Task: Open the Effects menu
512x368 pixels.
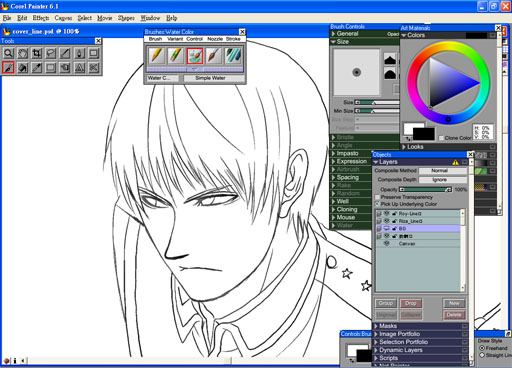Action: click(x=41, y=18)
